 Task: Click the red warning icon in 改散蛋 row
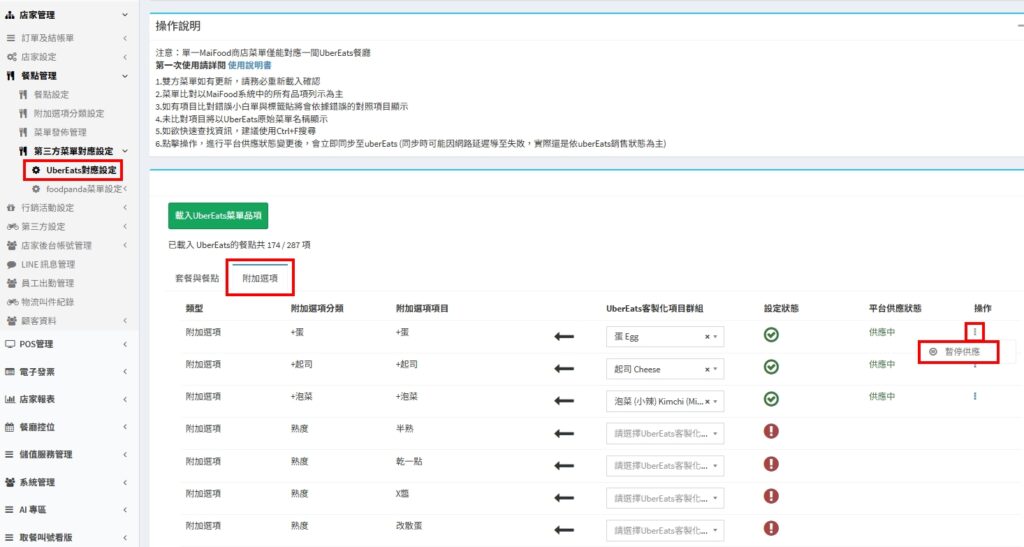(771, 529)
